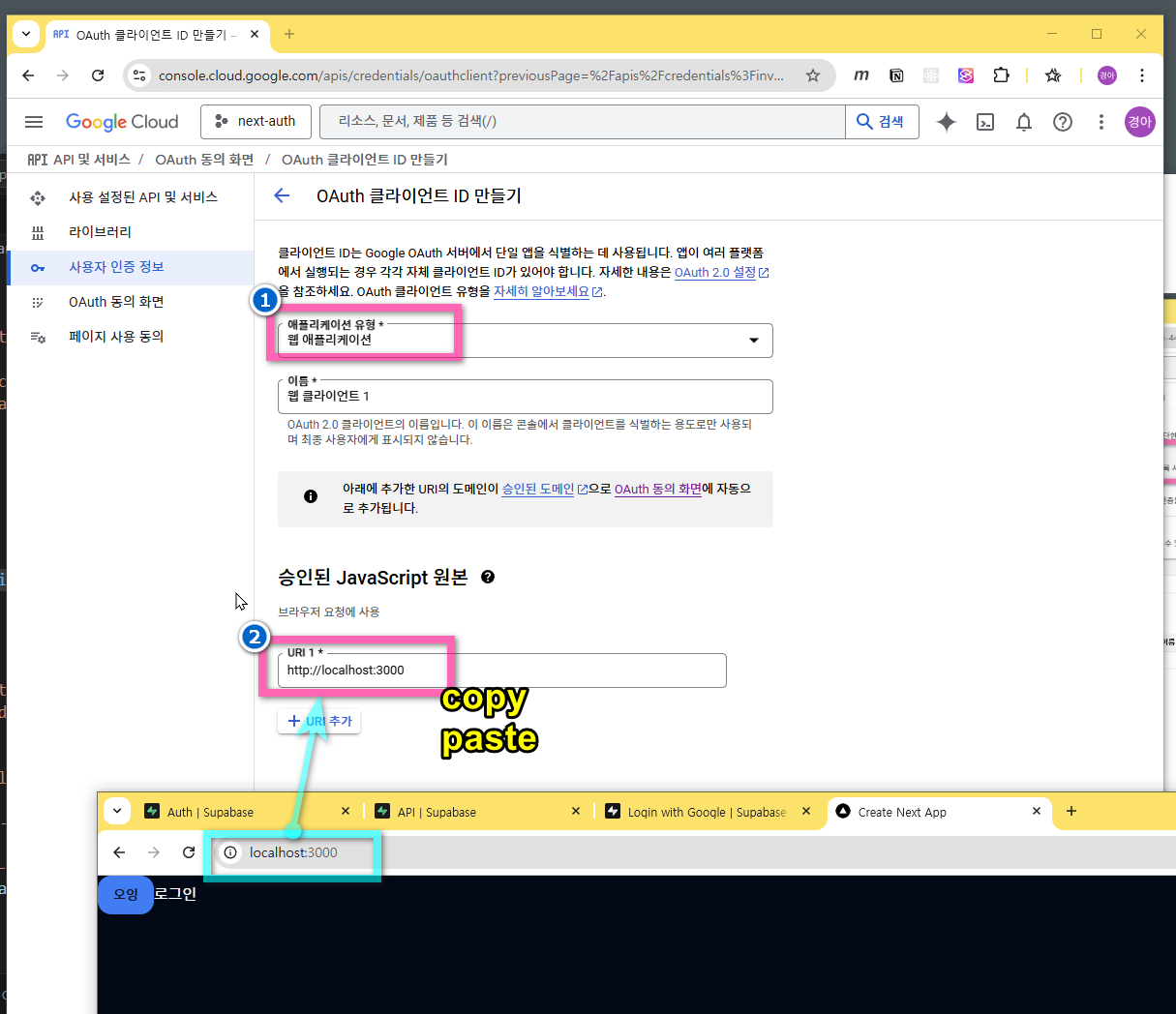The width and height of the screenshot is (1176, 1014).
Task: Activate Cloud Shell terminal icon
Action: 985,122
